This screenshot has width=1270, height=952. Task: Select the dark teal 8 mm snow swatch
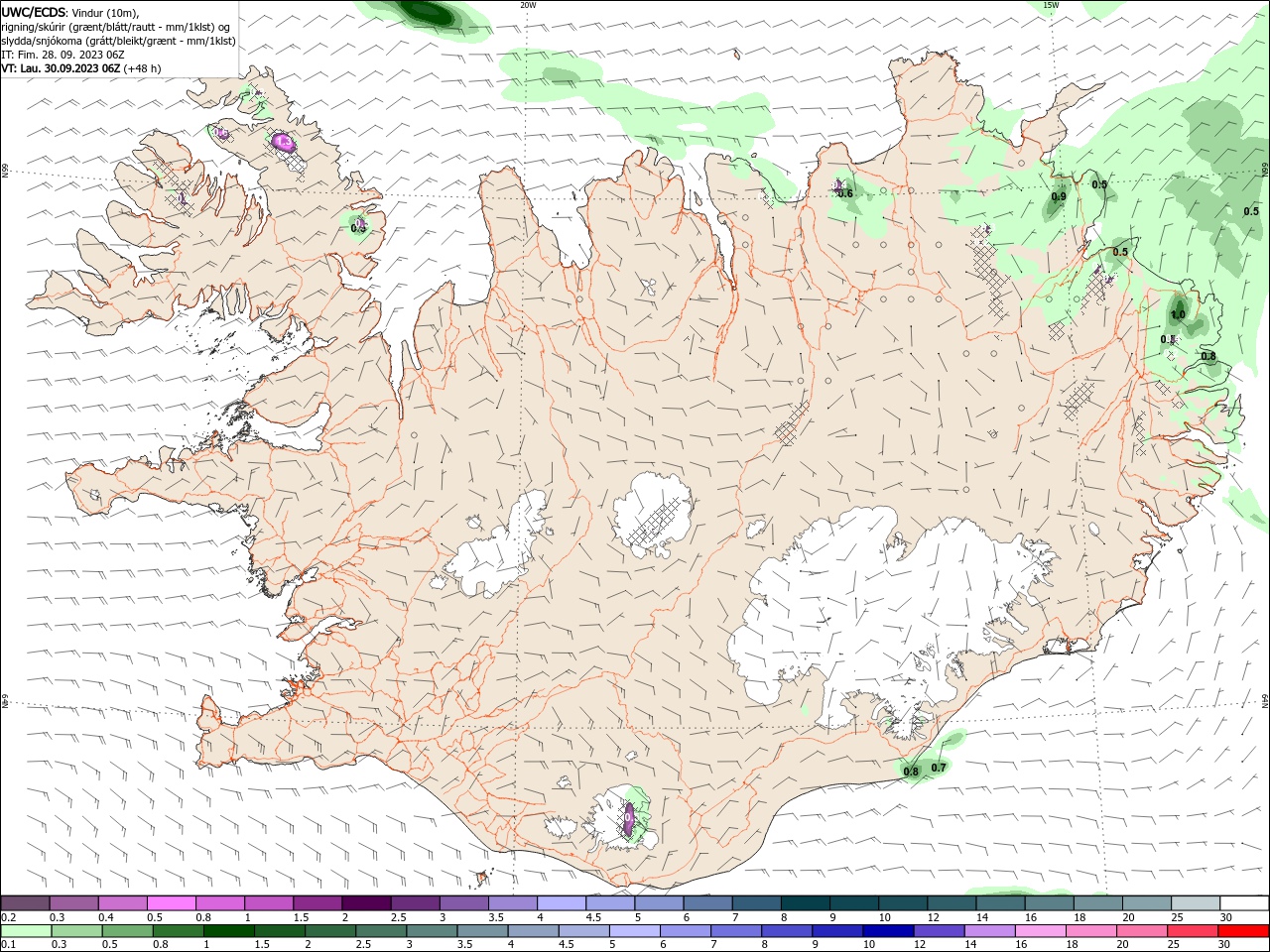click(806, 903)
